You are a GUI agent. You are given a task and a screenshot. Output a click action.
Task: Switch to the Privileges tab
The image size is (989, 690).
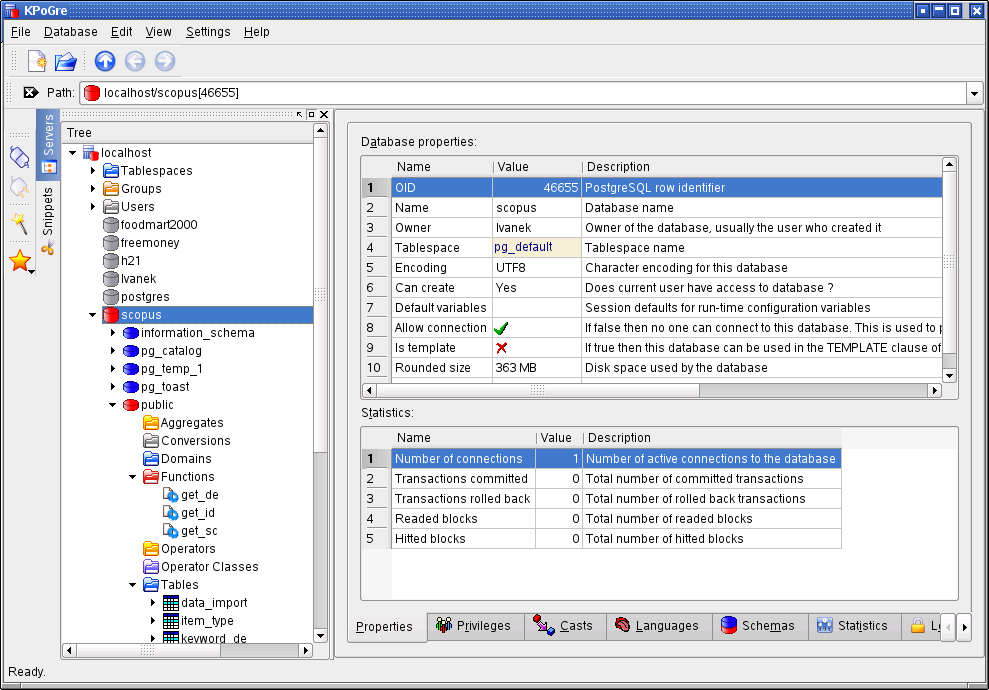pyautogui.click(x=475, y=626)
